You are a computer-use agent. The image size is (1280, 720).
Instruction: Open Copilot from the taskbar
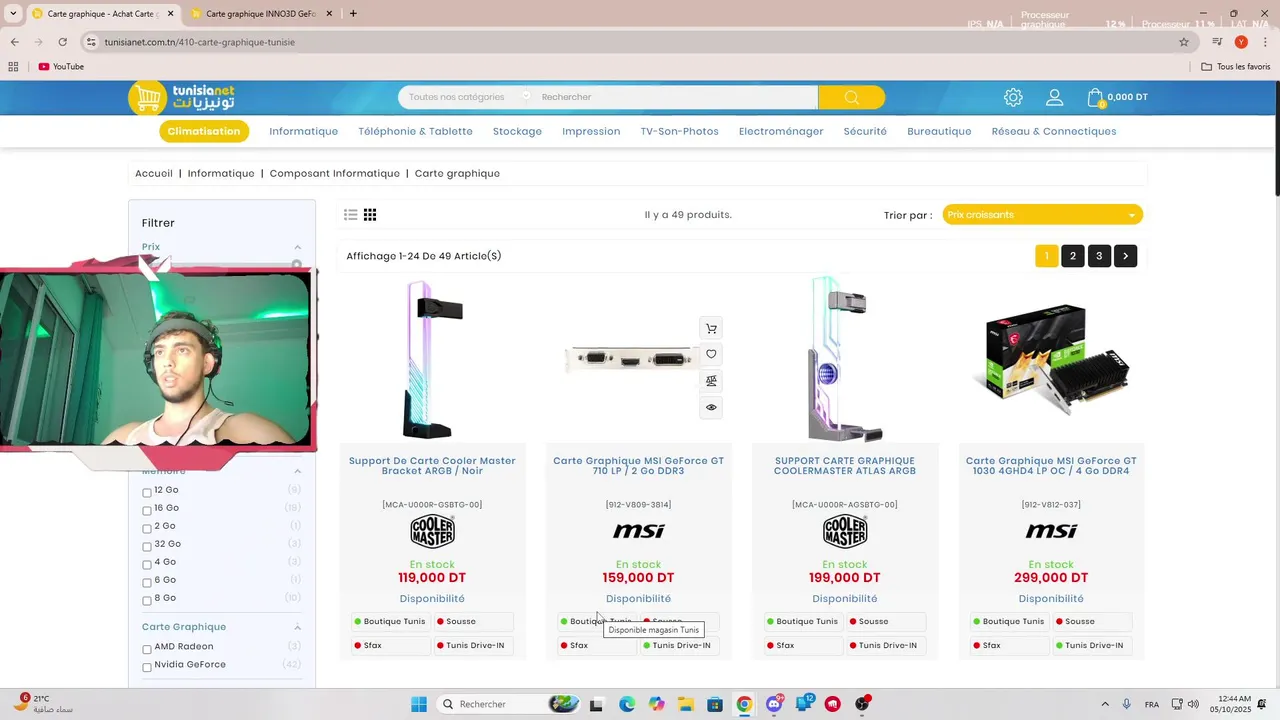pyautogui.click(x=656, y=704)
